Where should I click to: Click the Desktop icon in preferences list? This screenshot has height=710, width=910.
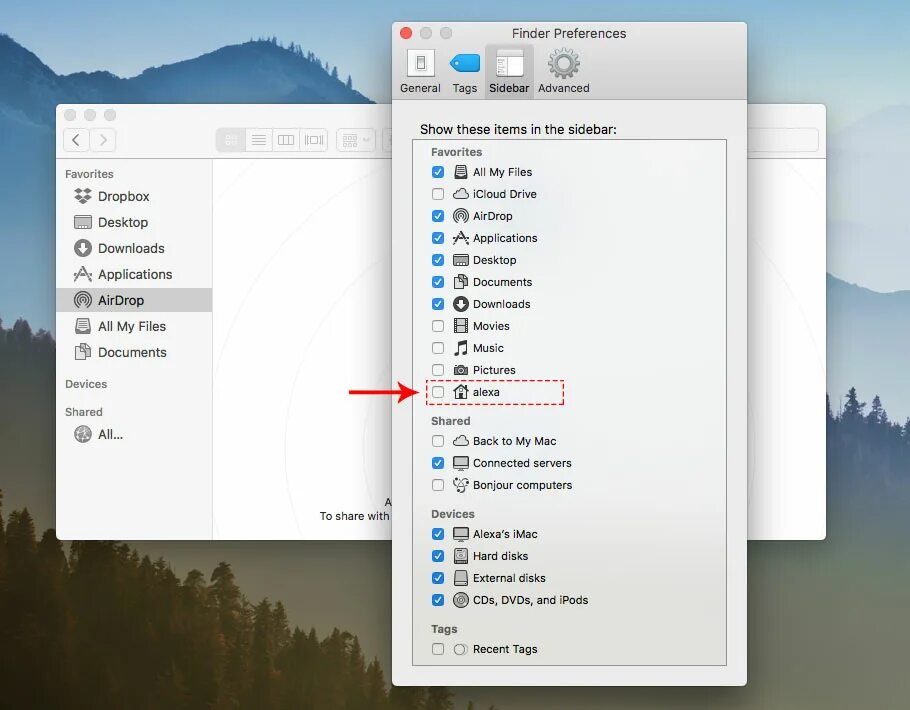click(x=461, y=260)
